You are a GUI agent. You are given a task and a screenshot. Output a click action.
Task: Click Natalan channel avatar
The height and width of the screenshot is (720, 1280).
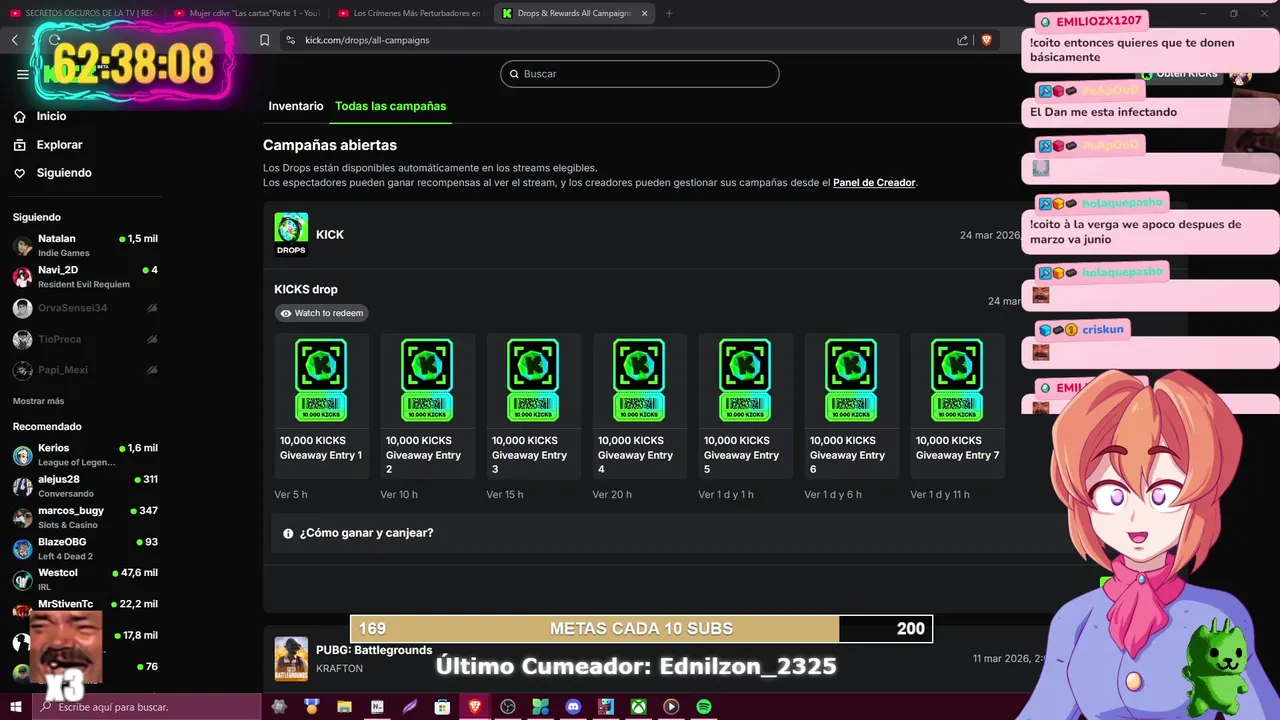click(x=22, y=246)
